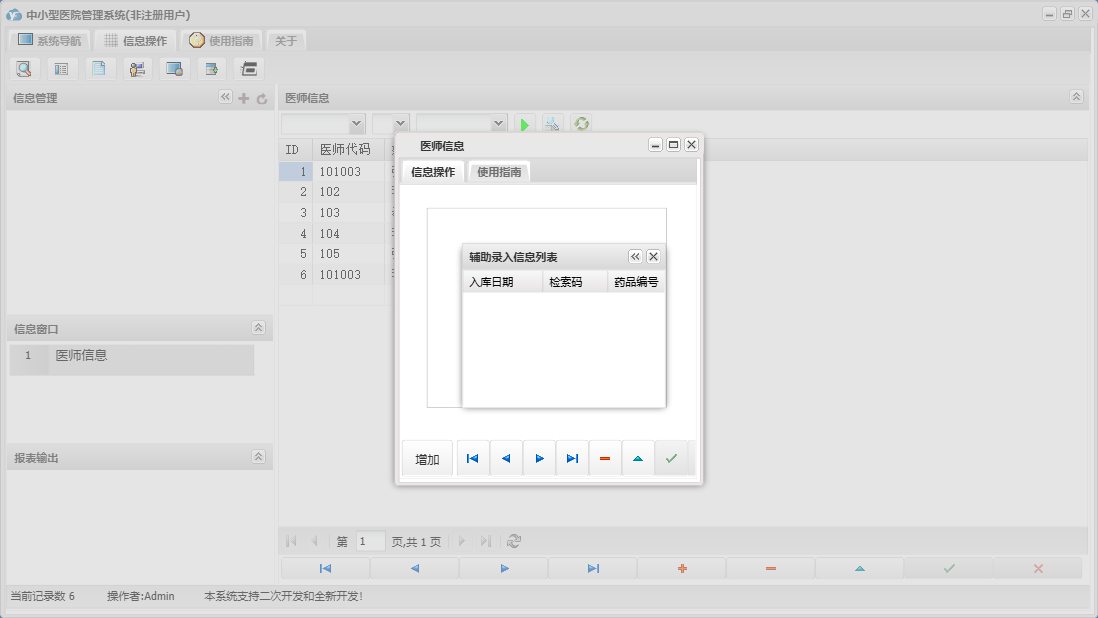The image size is (1098, 618).
Task: Open the 使用指南 tab inside the dialog
Action: 499,172
